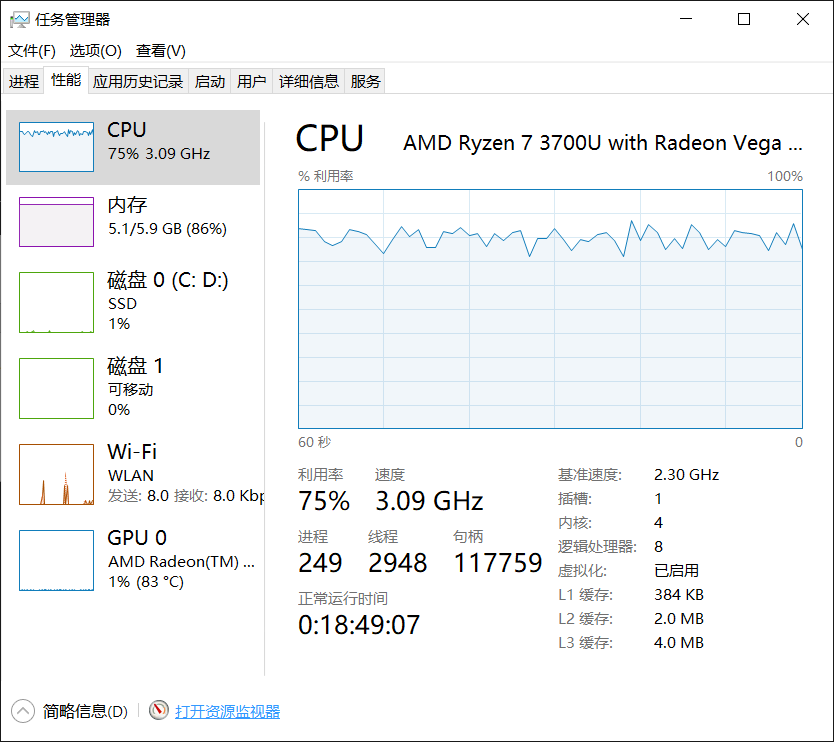Image resolution: width=834 pixels, height=742 pixels.
Task: Click the Resource Monitor gauge icon
Action: pos(158,711)
